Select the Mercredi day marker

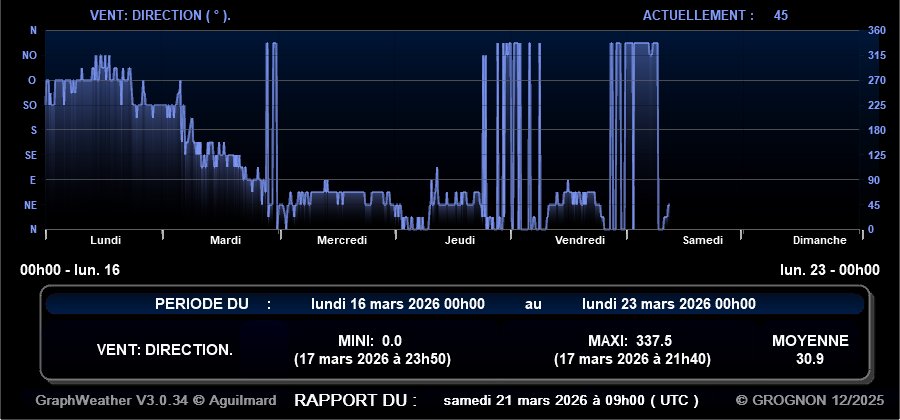tap(342, 240)
